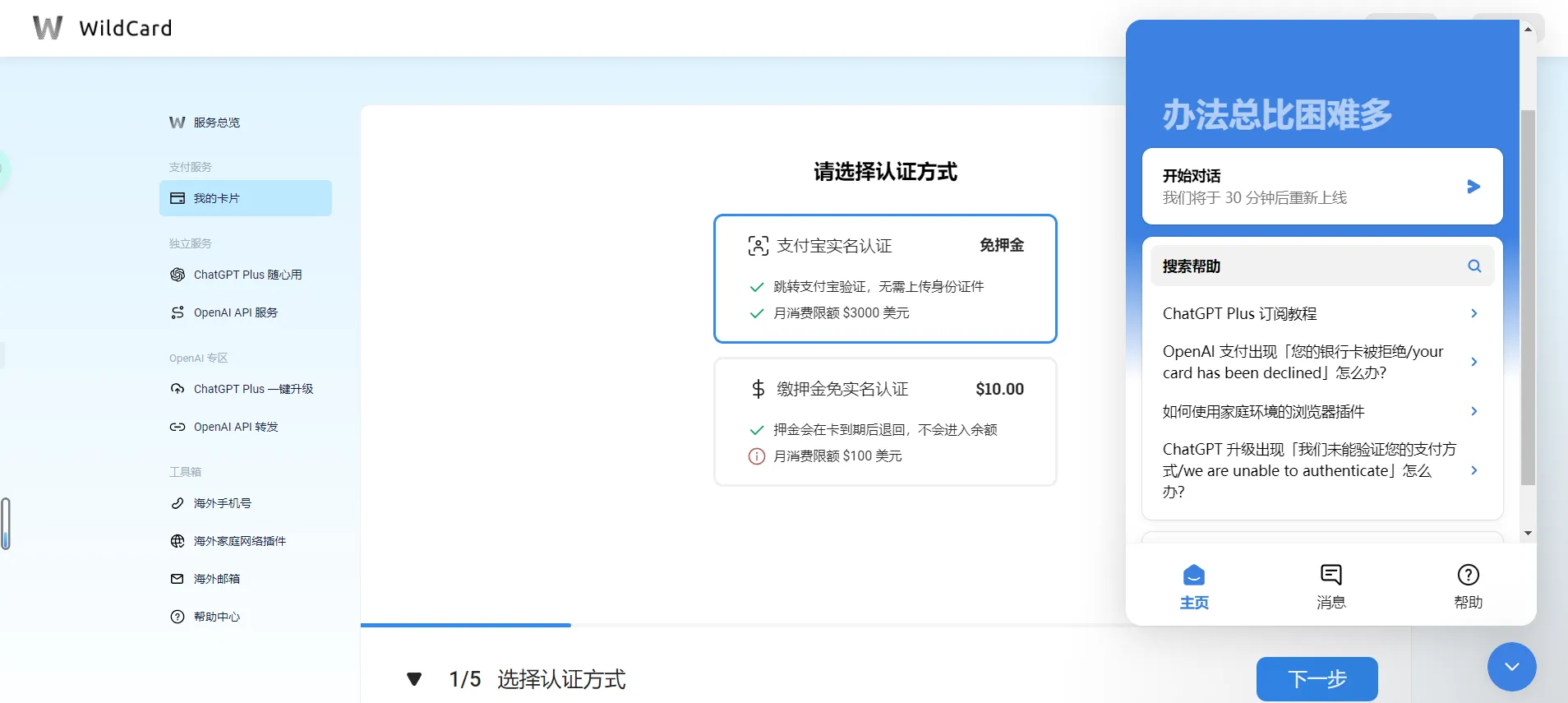
Task: Click the search magnifier in 搜索帮助
Action: pyautogui.click(x=1474, y=266)
